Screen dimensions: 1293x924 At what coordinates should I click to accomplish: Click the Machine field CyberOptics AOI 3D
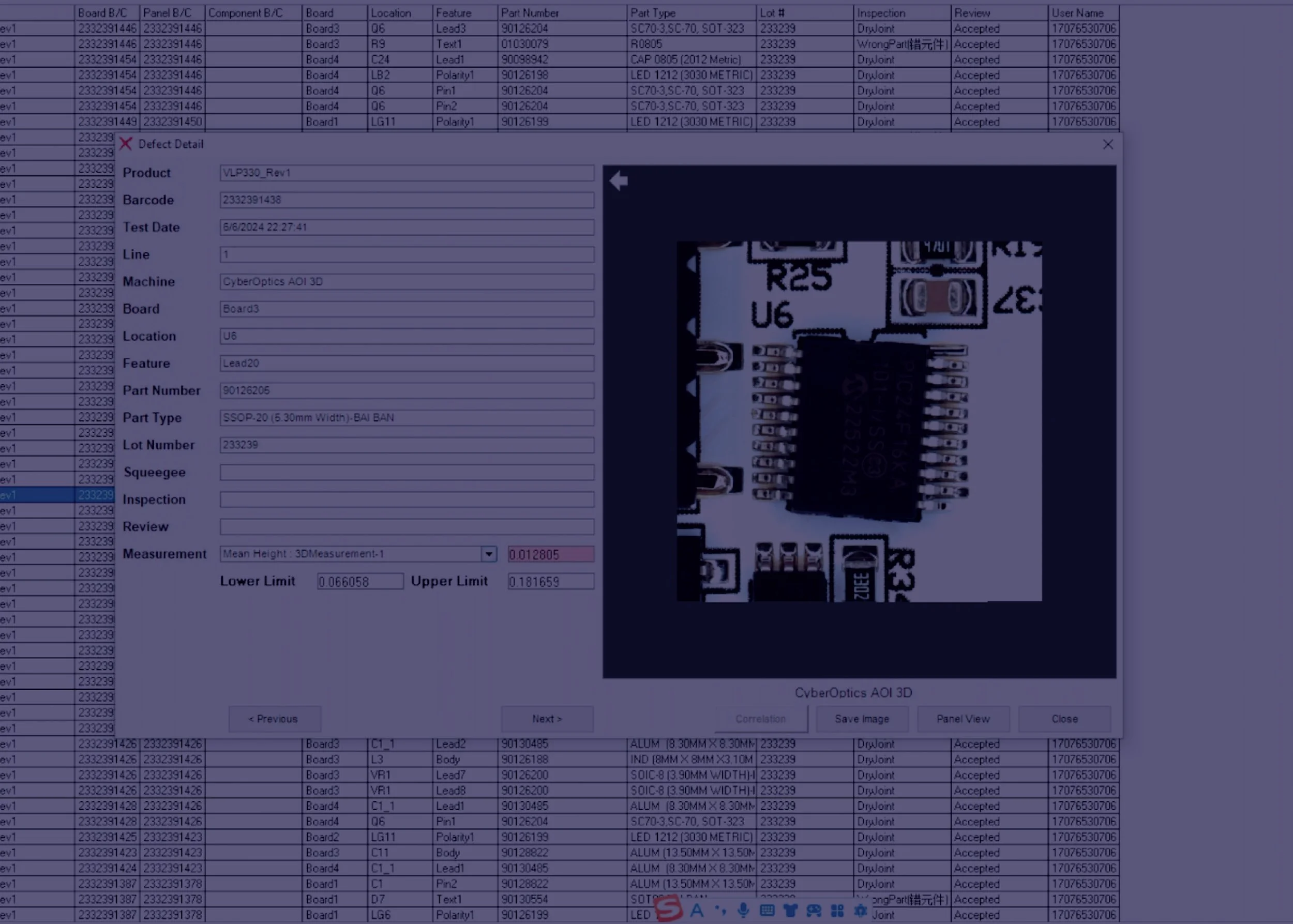407,282
